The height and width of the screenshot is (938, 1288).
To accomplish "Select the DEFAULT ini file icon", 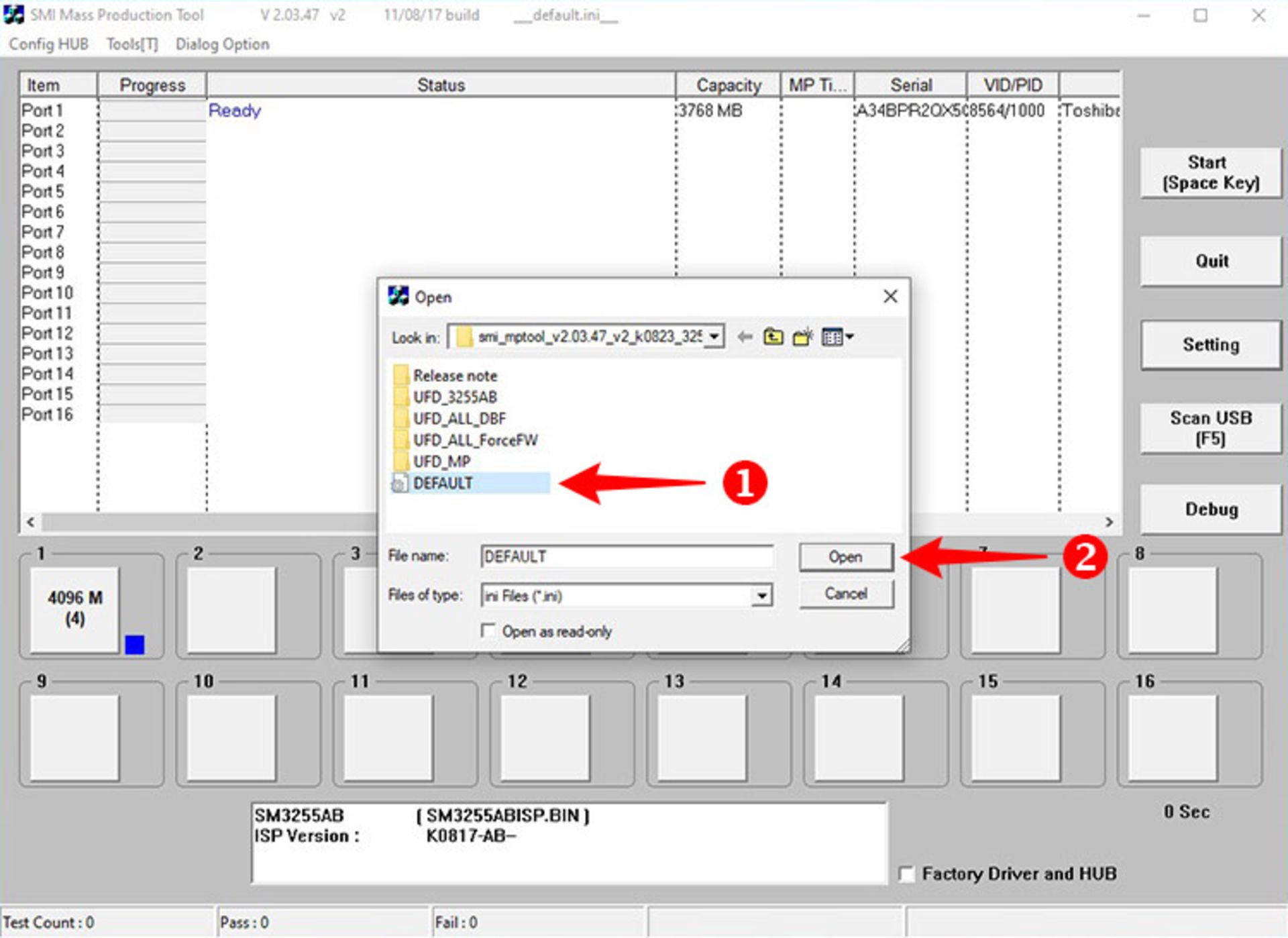I will click(400, 483).
